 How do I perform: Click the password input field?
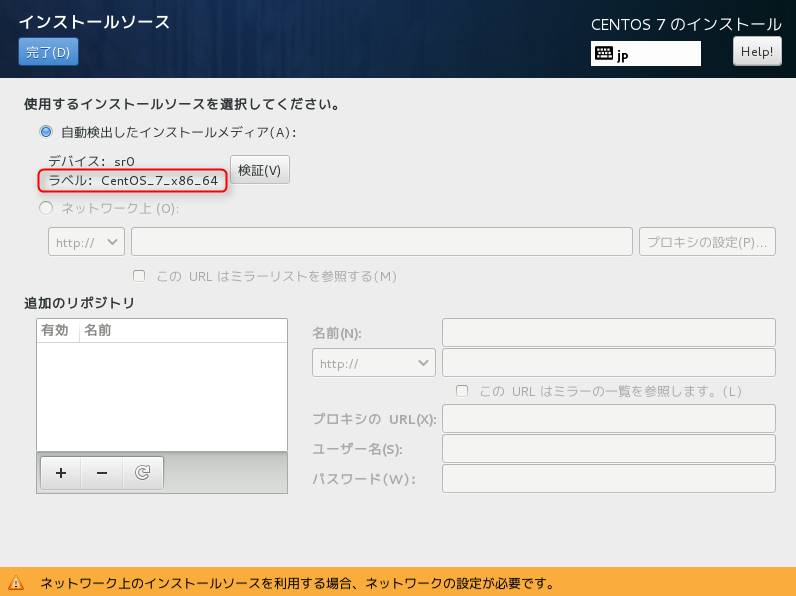coord(608,479)
